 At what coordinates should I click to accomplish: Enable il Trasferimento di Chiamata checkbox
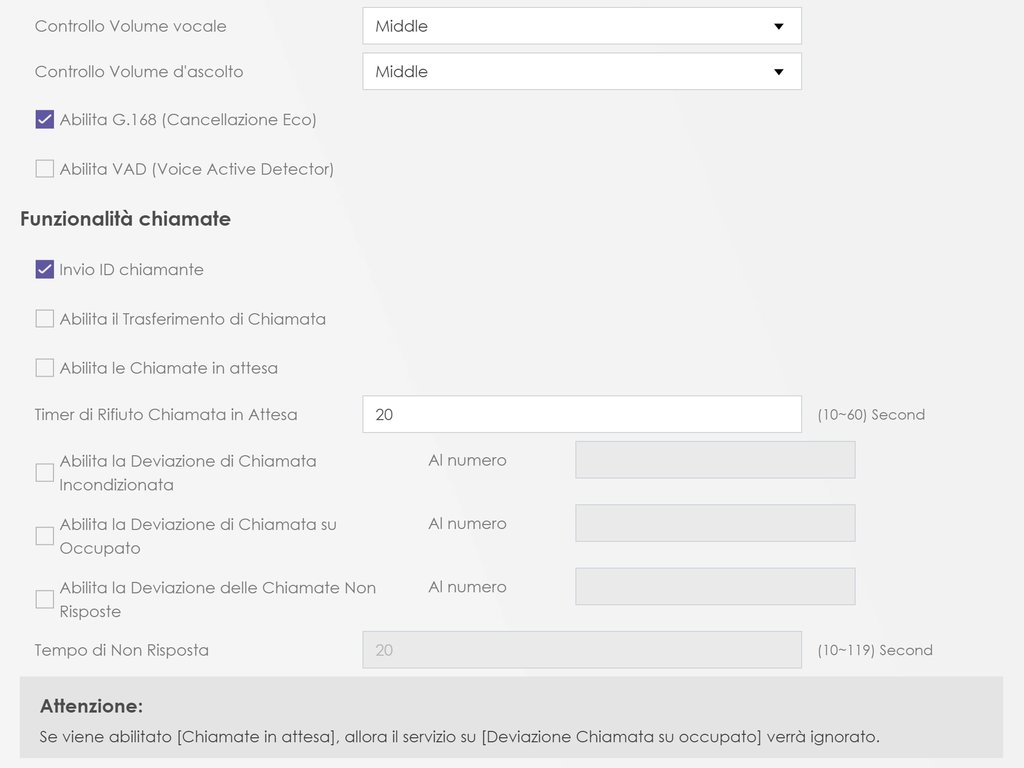(x=45, y=319)
